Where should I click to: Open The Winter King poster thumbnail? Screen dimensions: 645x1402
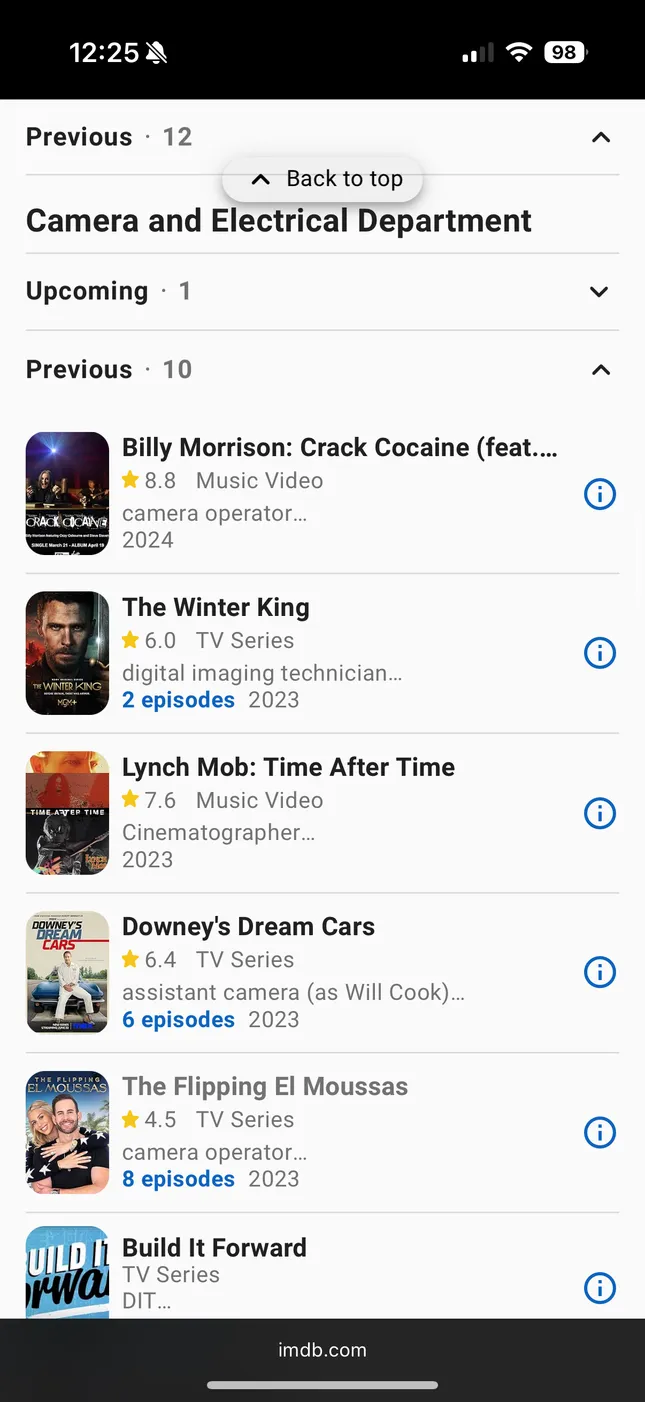point(67,653)
